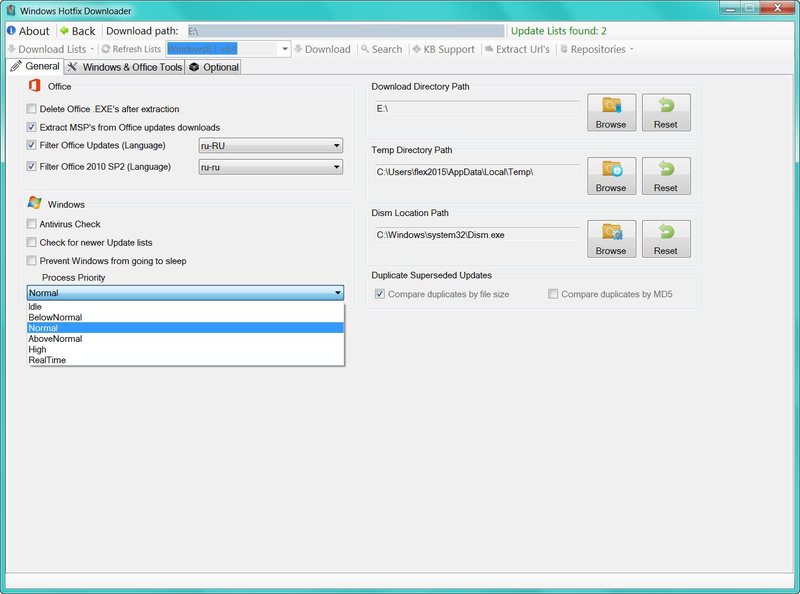Click the Extract Url's icon

coord(489,49)
